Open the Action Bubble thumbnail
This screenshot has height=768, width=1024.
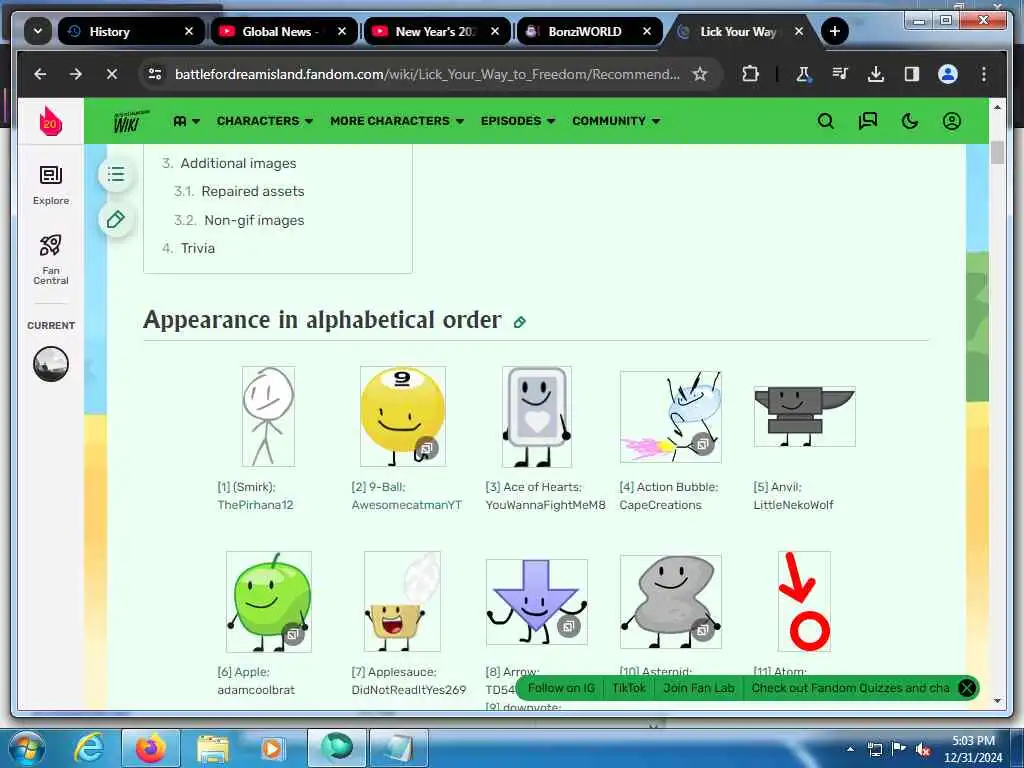[x=671, y=417]
